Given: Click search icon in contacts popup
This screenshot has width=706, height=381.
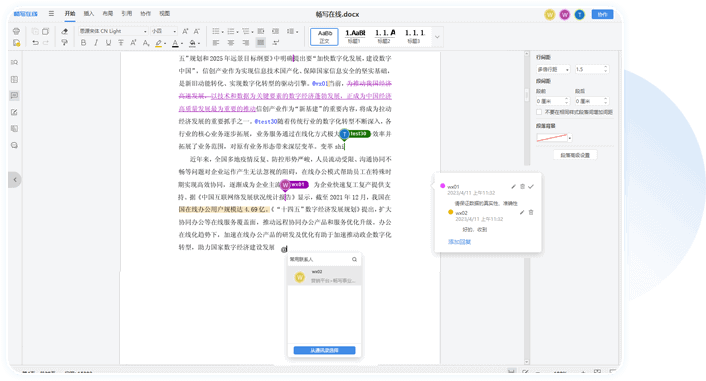Looking at the screenshot, I should point(354,259).
